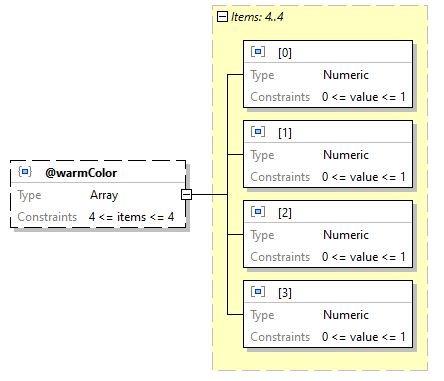Click the value constraint in item [1]
Viewport: 444px width, 381px height.
click(x=364, y=177)
